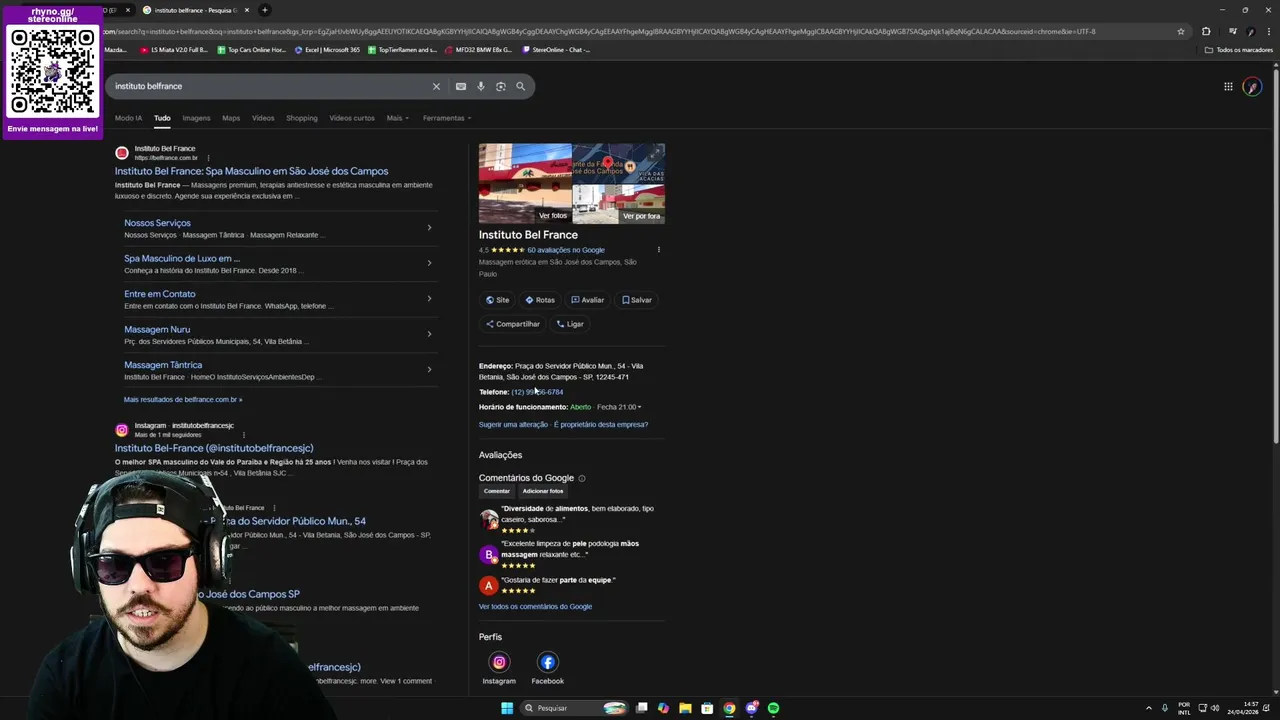The width and height of the screenshot is (1280, 720).
Task: Expand Nossos Serviços sitelink arrow
Action: point(429,228)
